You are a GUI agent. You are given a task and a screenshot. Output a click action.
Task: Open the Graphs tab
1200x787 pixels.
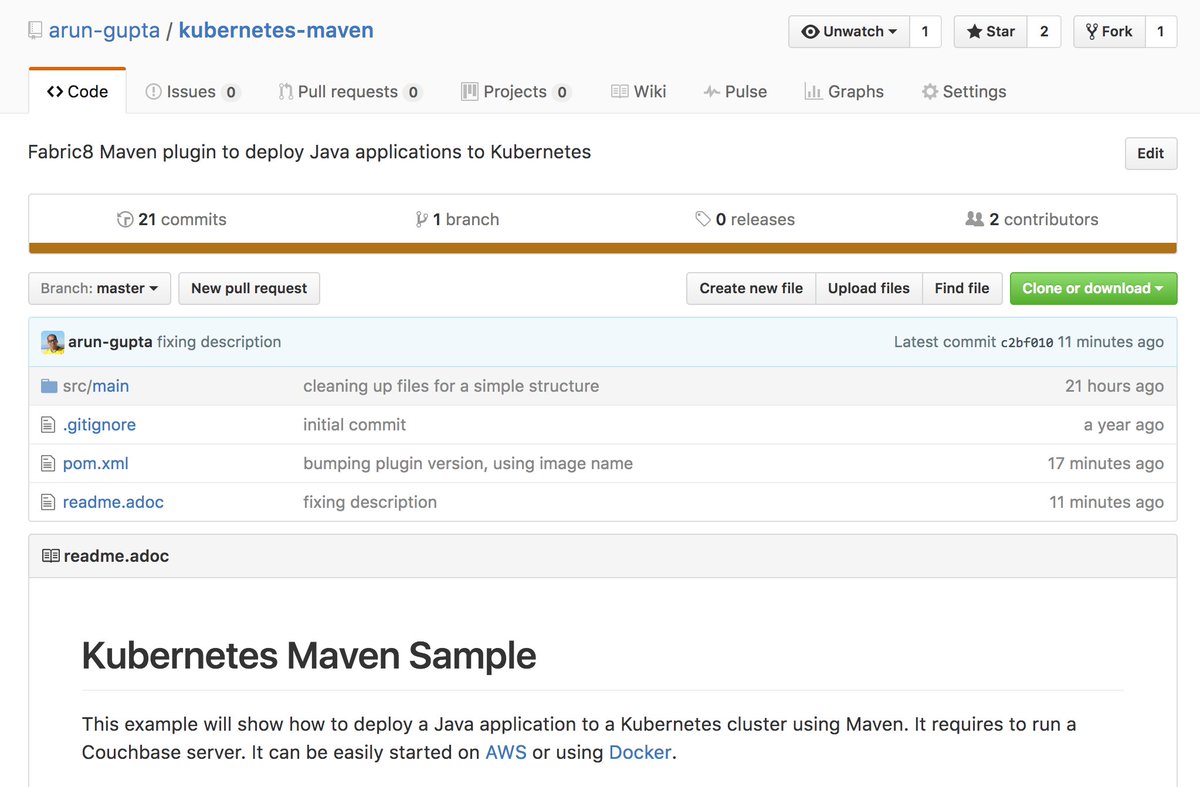844,91
